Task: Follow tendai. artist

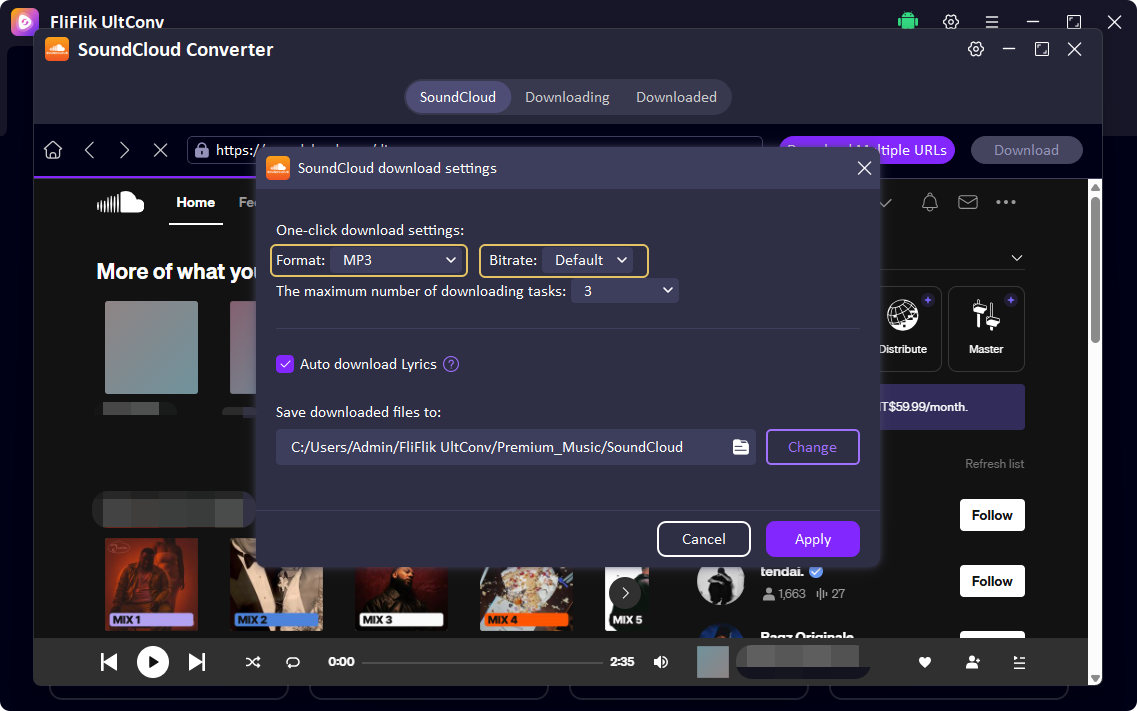Action: pos(992,581)
